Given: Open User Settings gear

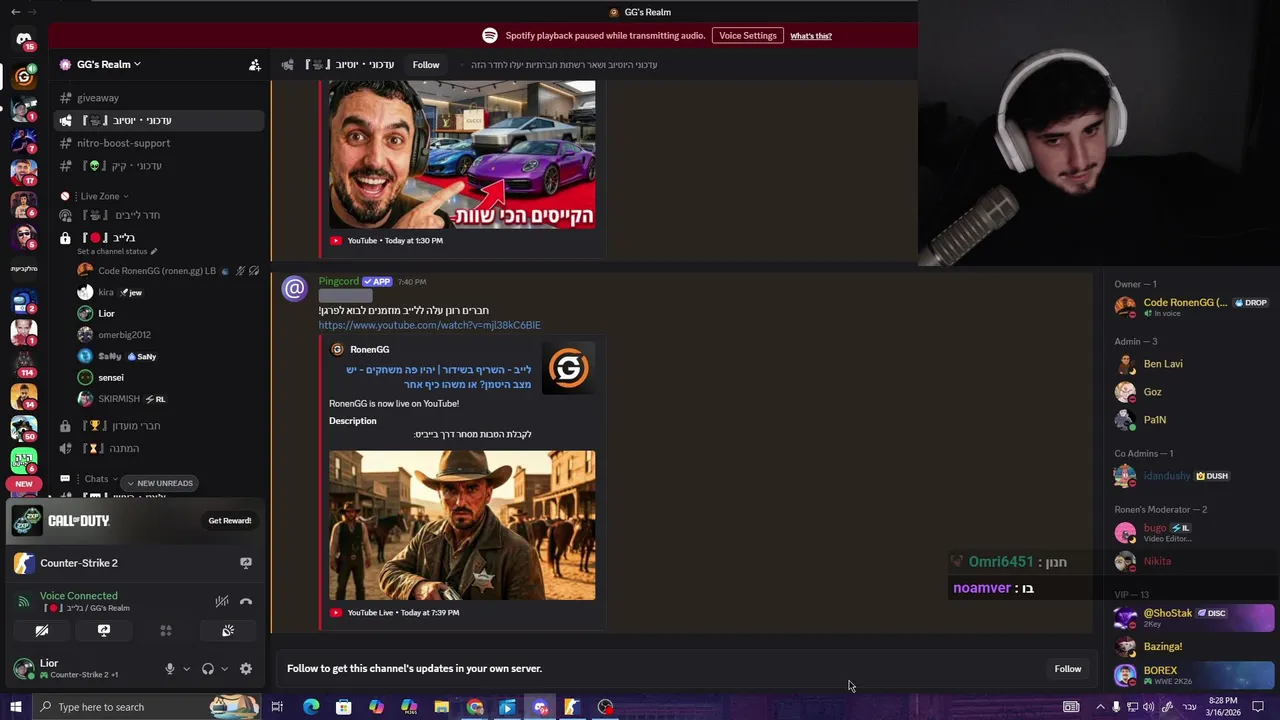Looking at the screenshot, I should [x=246, y=669].
